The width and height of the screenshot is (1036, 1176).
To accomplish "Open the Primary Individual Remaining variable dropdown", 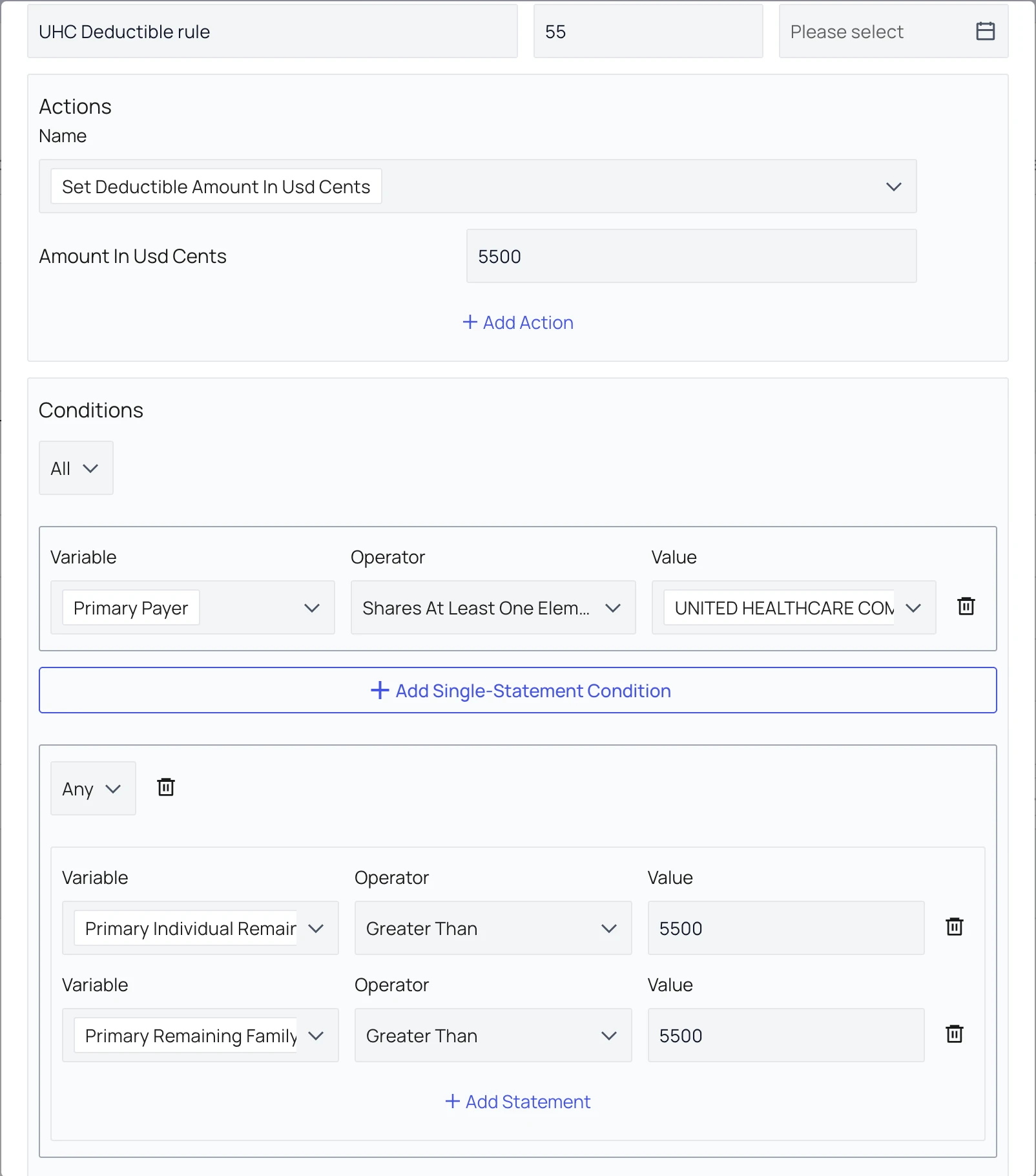I will coord(200,928).
